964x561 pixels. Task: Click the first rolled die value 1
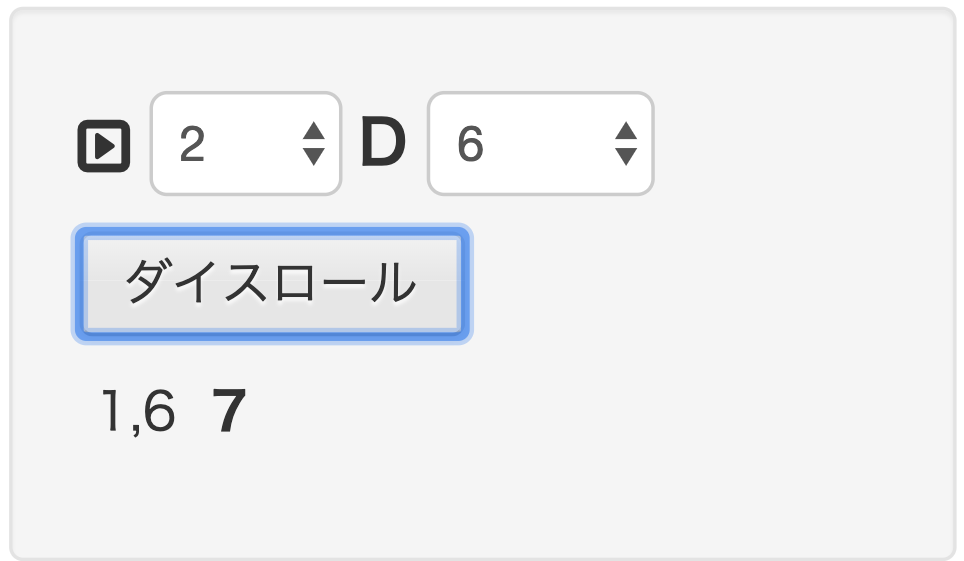112,412
